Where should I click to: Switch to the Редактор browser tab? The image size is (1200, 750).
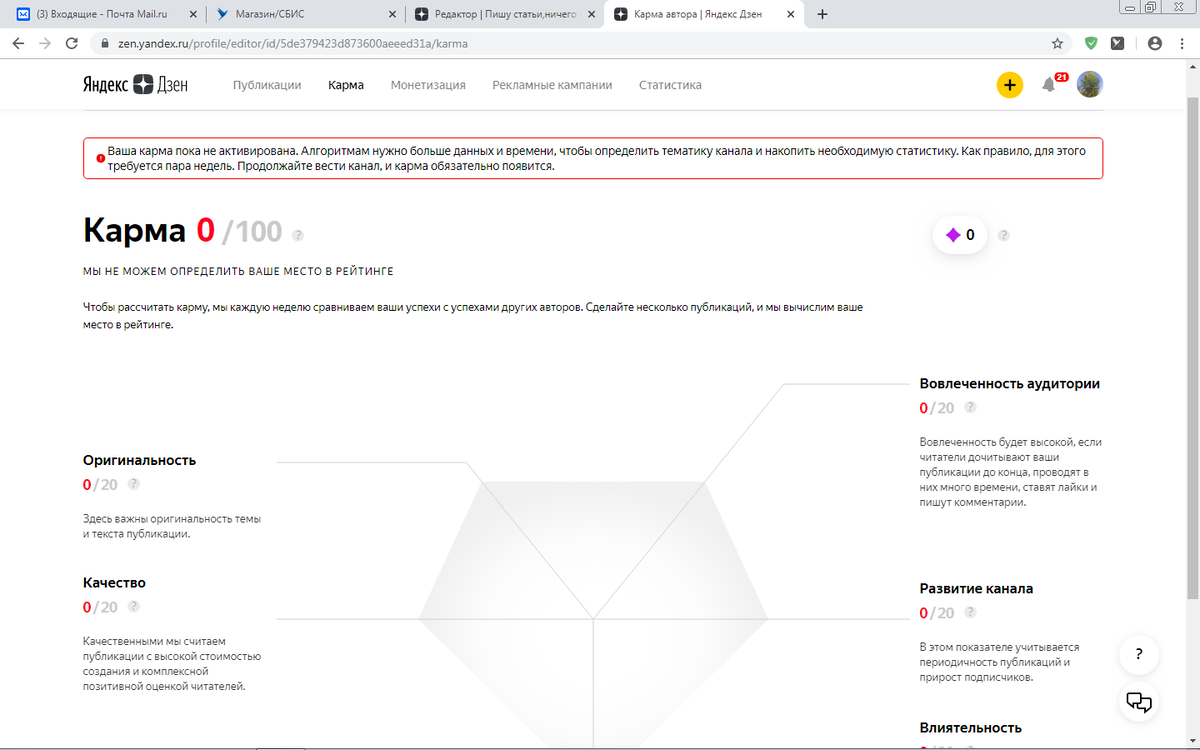tap(505, 15)
